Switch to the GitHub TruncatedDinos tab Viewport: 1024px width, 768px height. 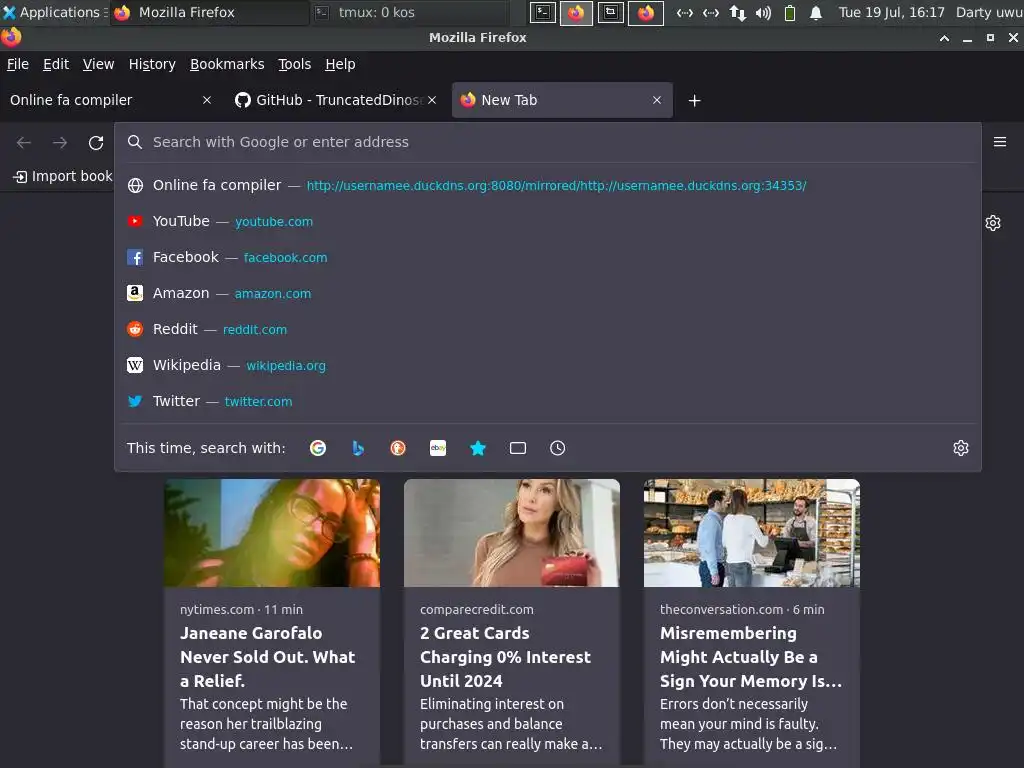[x=334, y=100]
